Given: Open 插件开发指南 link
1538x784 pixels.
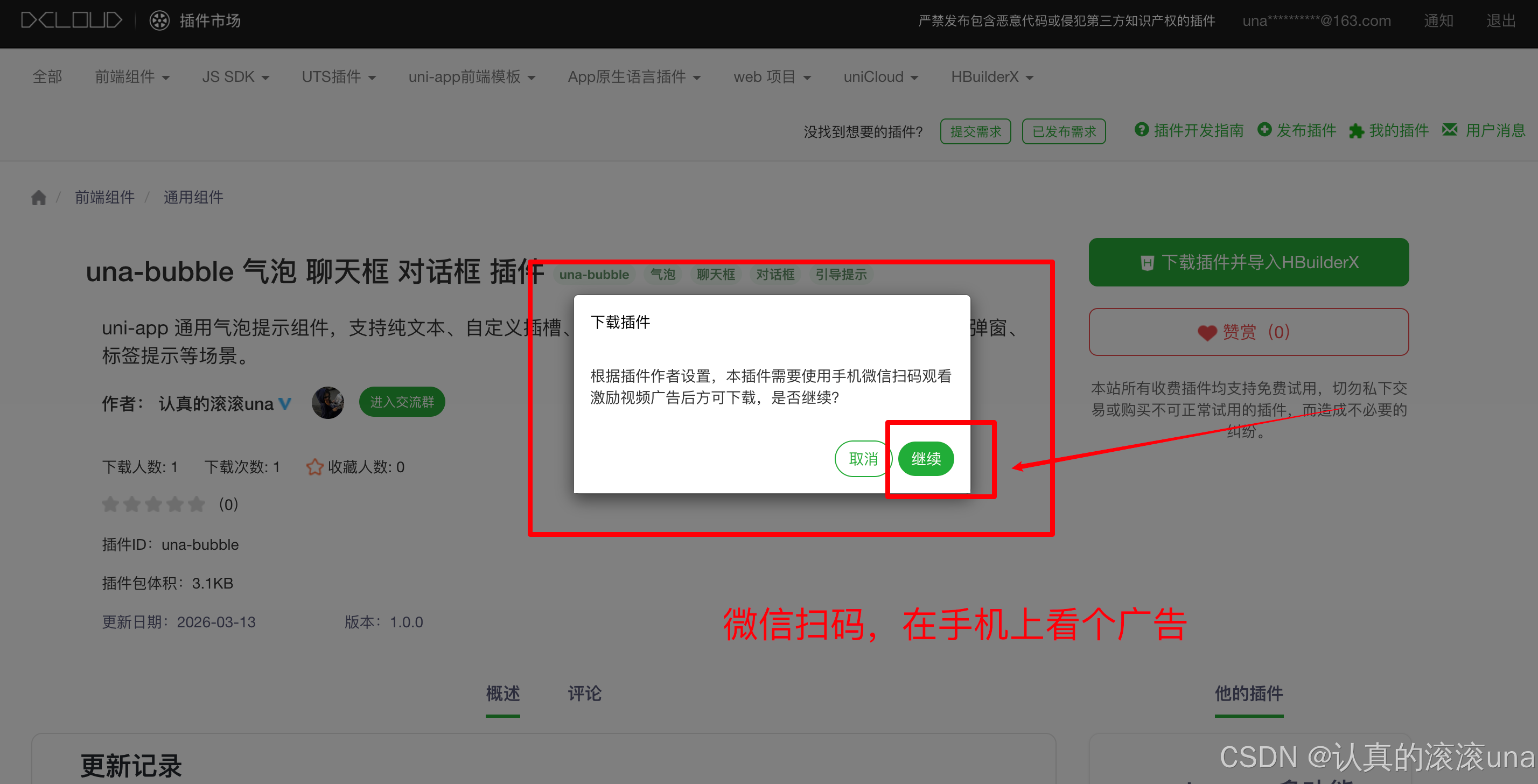Looking at the screenshot, I should 1198,130.
